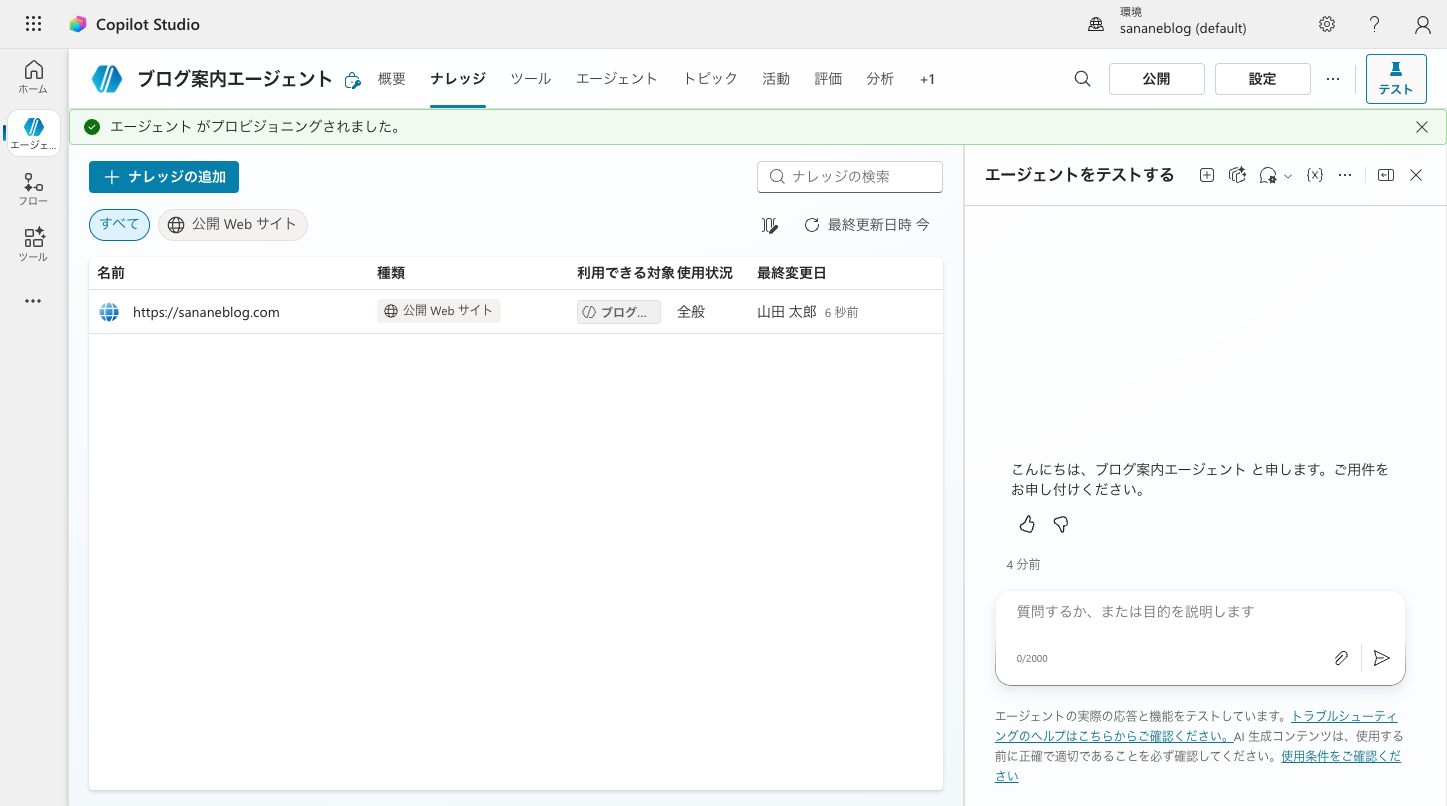Viewport: 1447px width, 806px height.
Task: Open settings gear in top bar
Action: click(1327, 24)
